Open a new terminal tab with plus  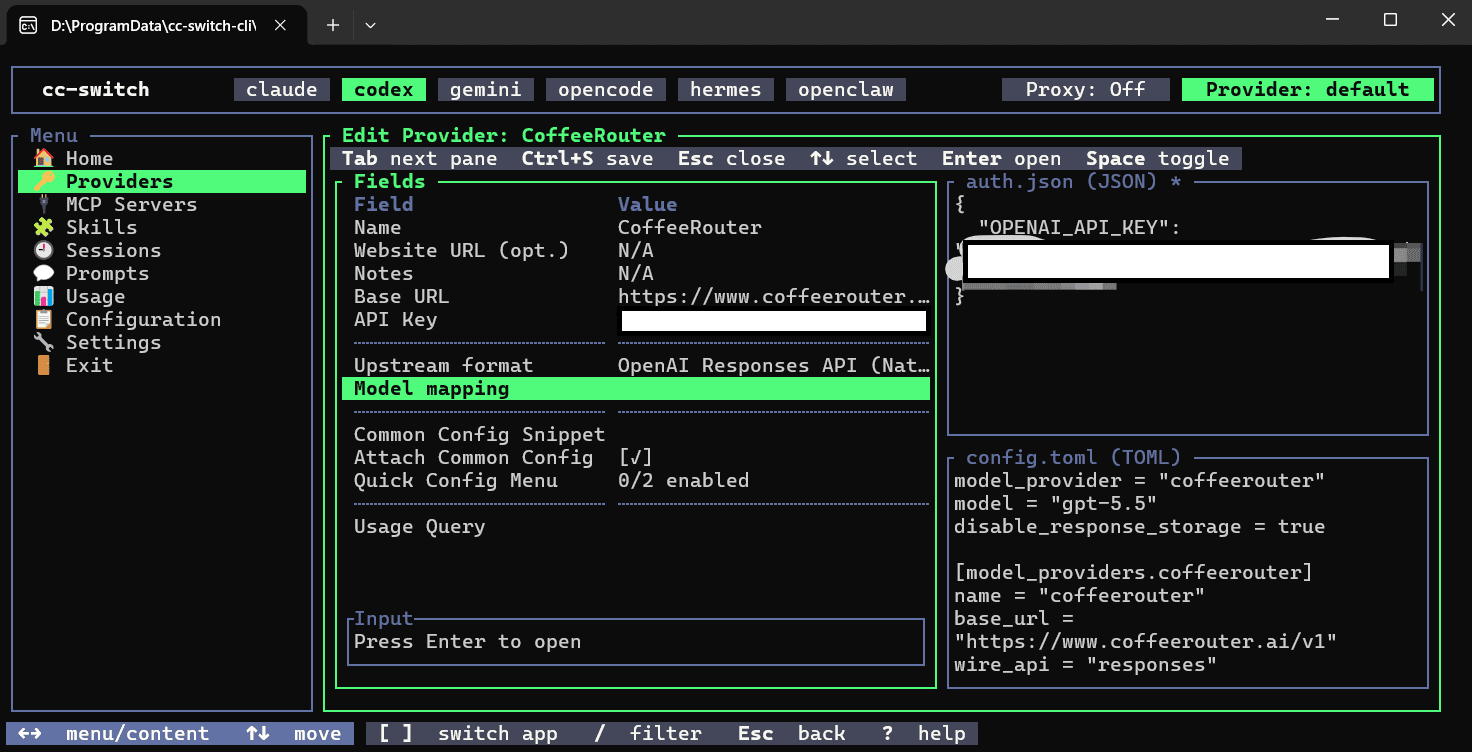pyautogui.click(x=333, y=25)
